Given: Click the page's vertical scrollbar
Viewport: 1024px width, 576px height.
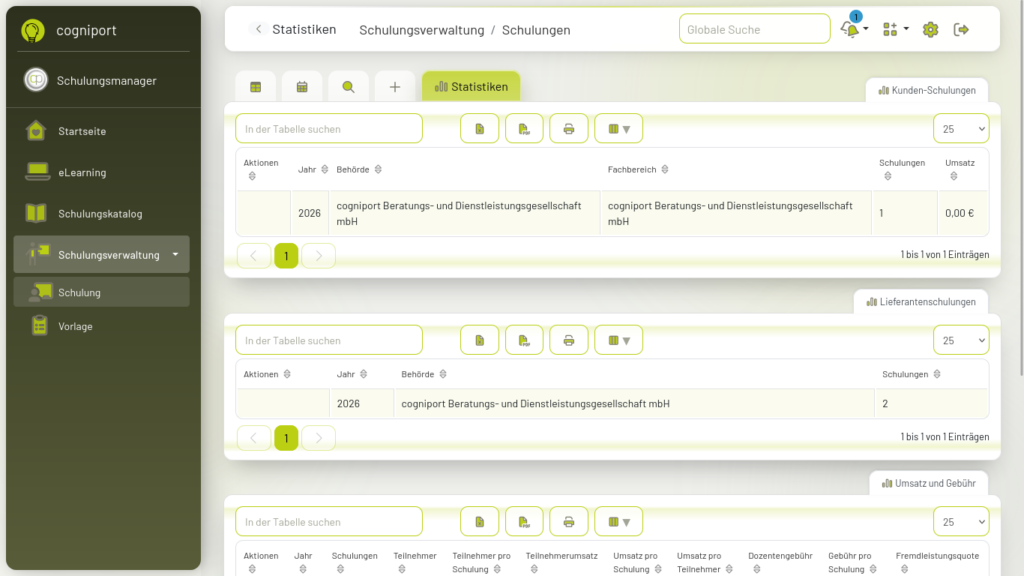Looking at the screenshot, I should [1021, 189].
